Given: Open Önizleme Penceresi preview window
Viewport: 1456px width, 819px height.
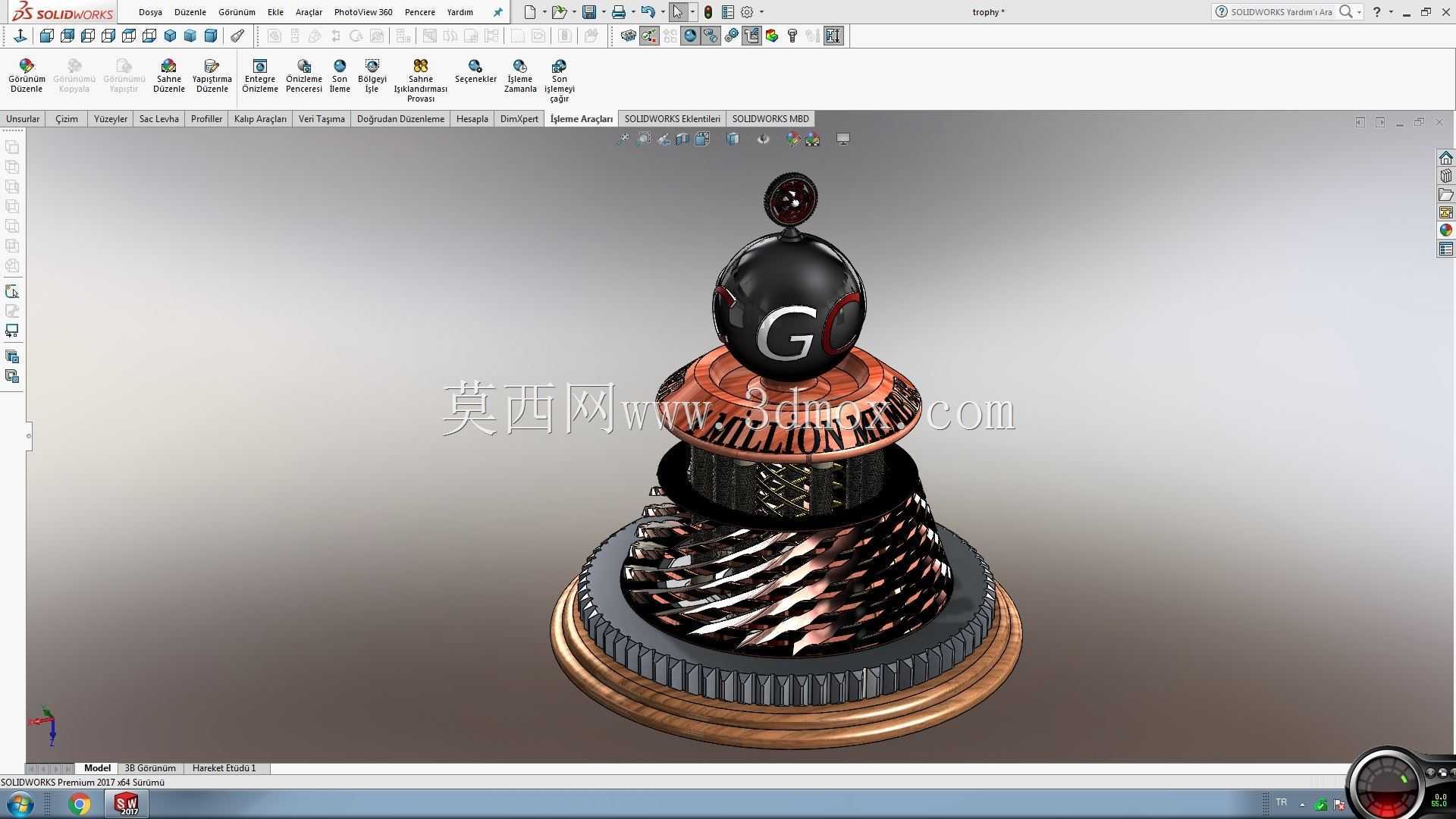Looking at the screenshot, I should tap(303, 76).
